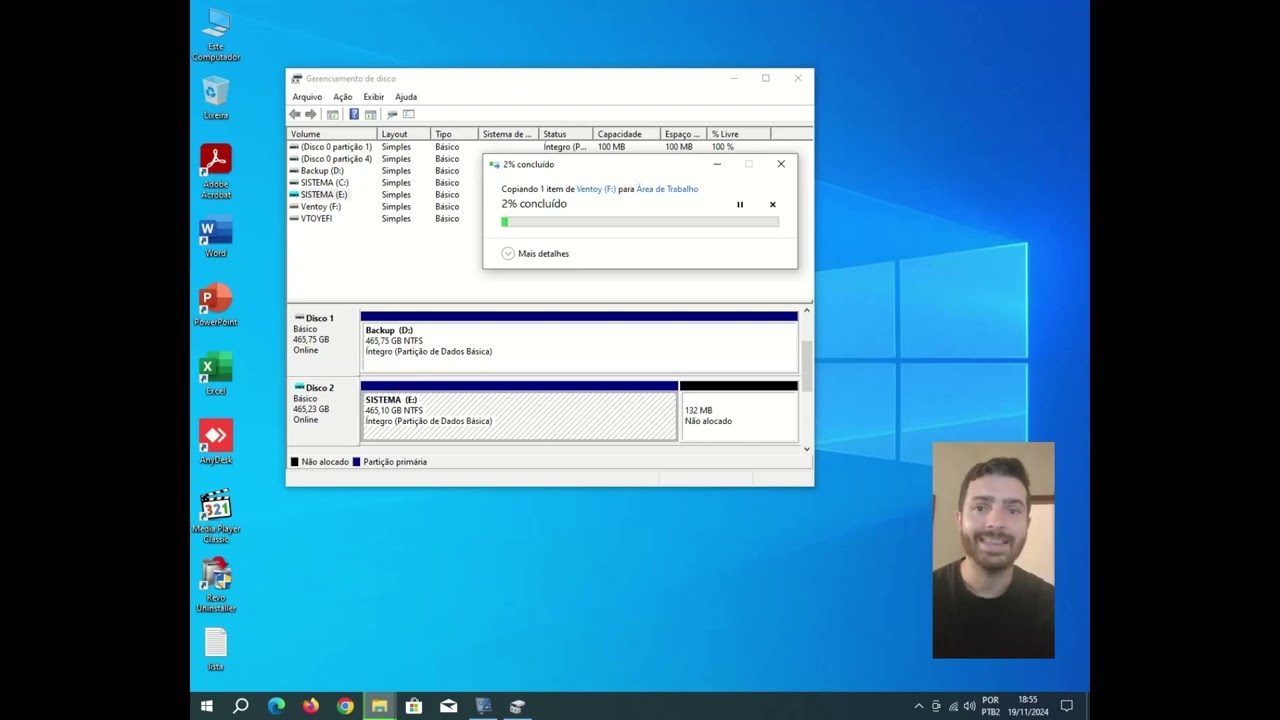This screenshot has height=720, width=1280.
Task: Sort by the Layout column header
Action: 404,134
